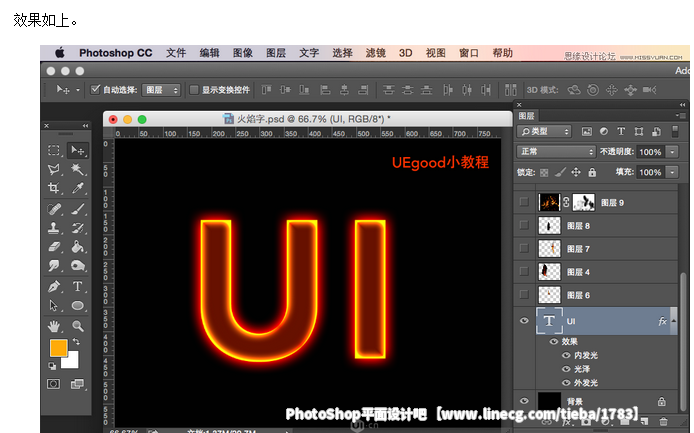Enable the 显示变换控件 checkbox
694x433 pixels.
[x=194, y=90]
